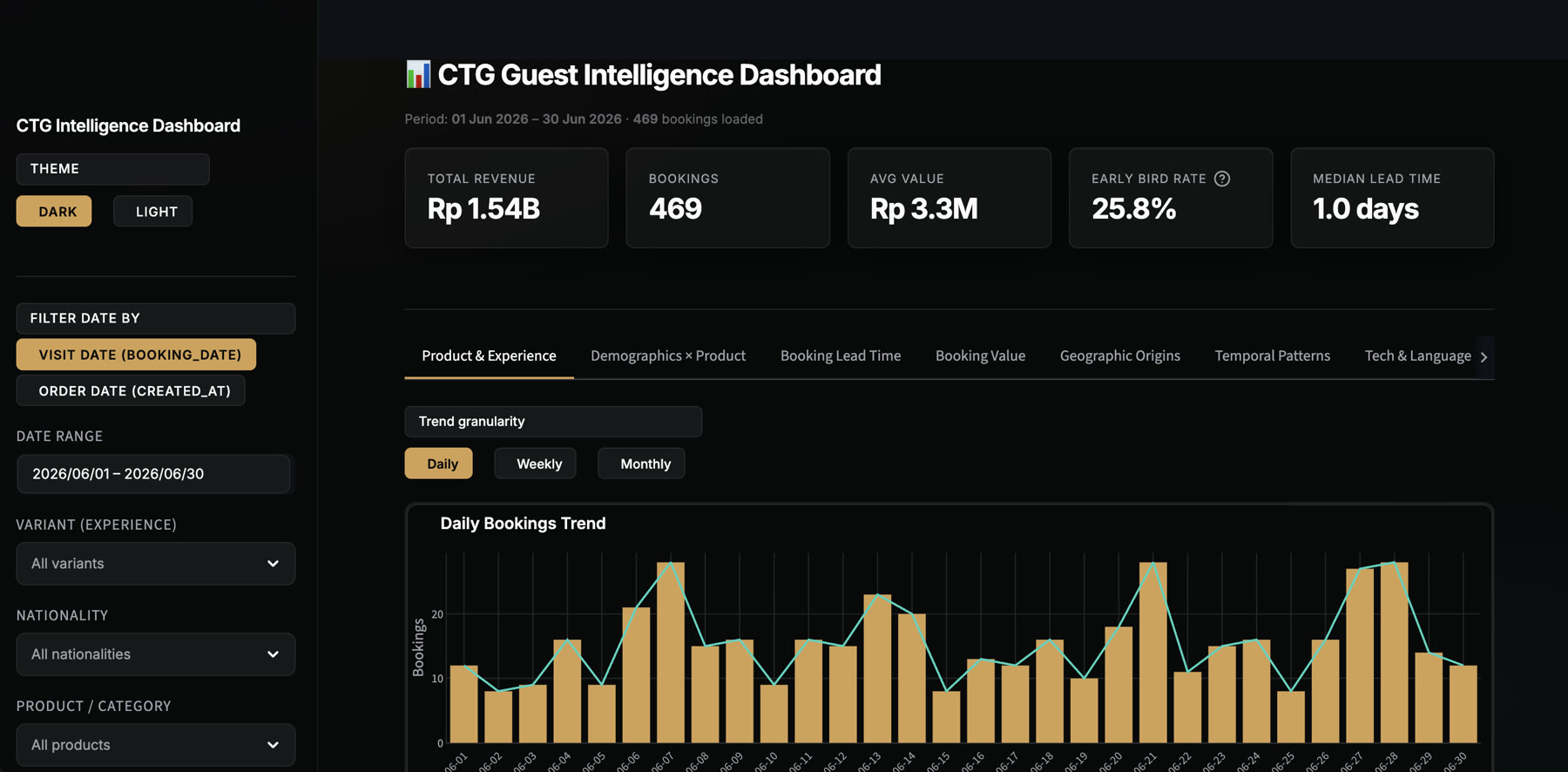Screen dimensions: 1568x772
Task: Click the Daily Bookings Trend chart title
Action: [523, 524]
